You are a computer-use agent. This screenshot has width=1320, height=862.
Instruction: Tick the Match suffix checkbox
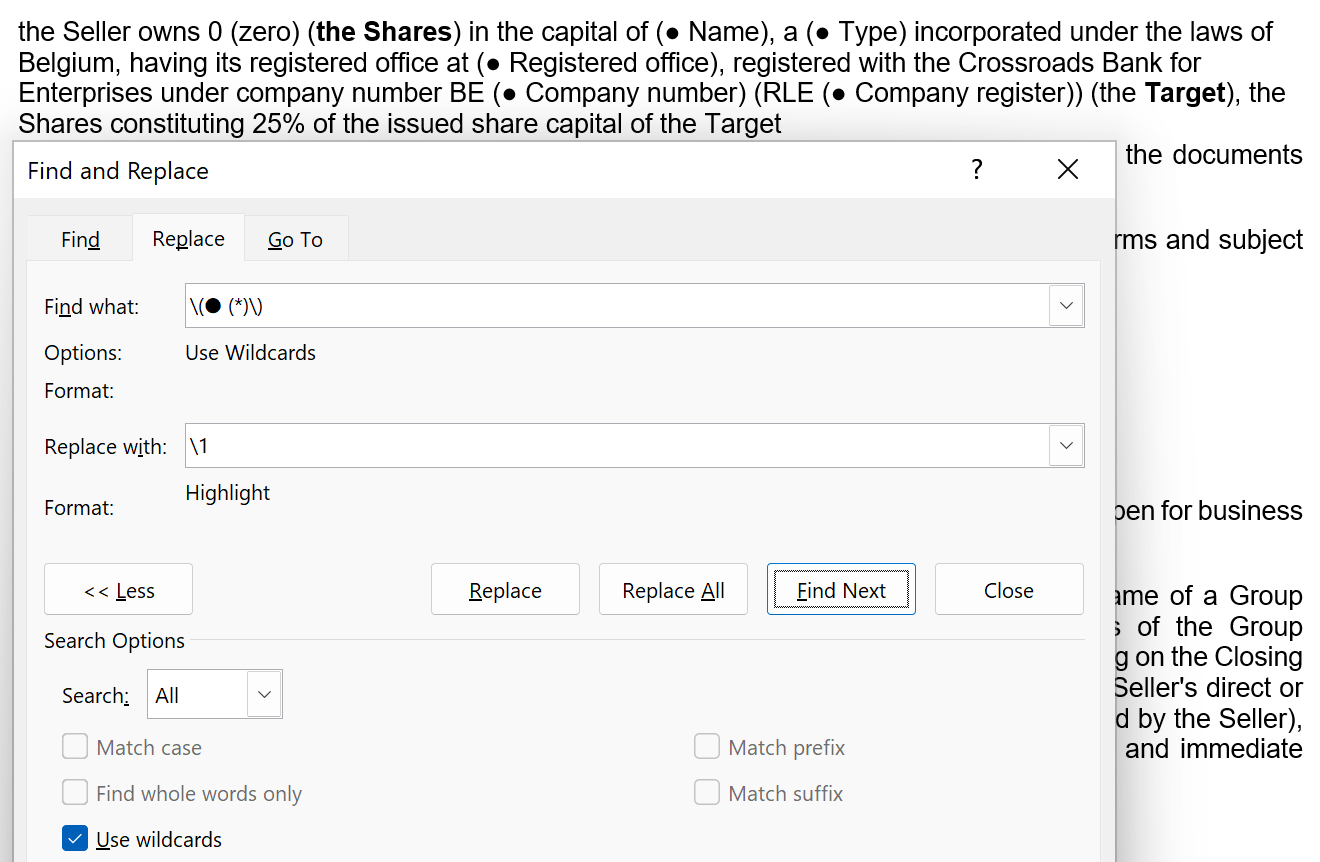pyautogui.click(x=707, y=793)
